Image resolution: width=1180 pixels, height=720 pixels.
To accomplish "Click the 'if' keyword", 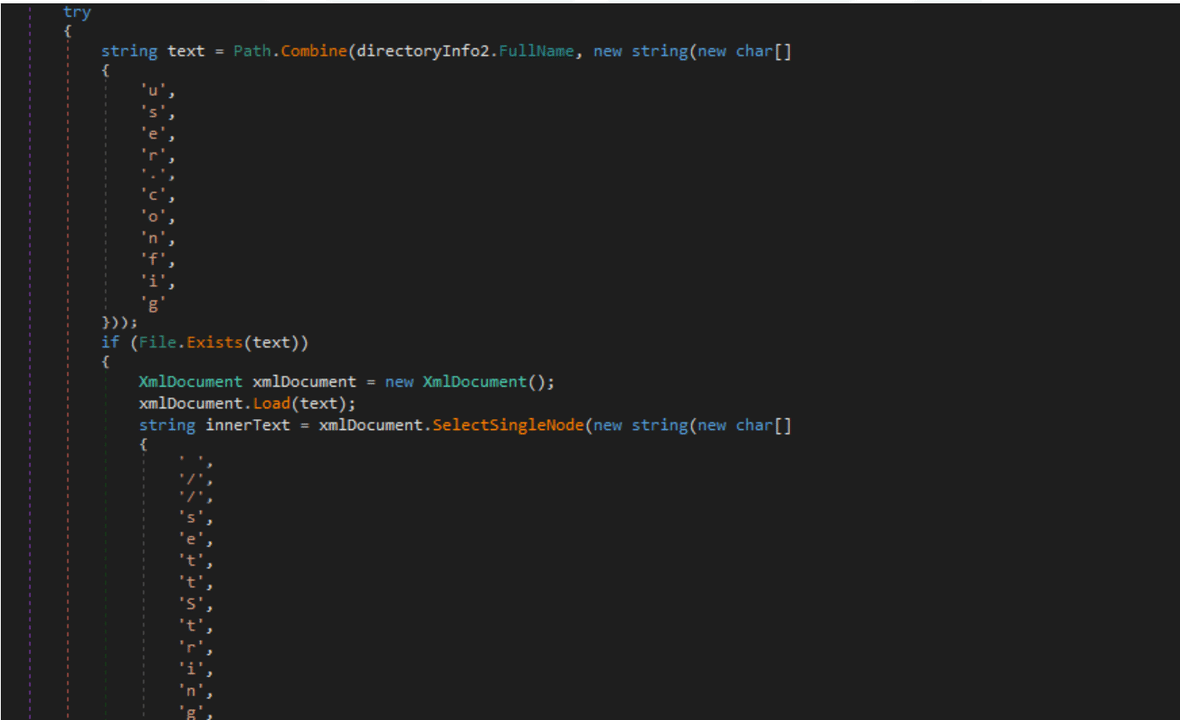I will point(111,342).
